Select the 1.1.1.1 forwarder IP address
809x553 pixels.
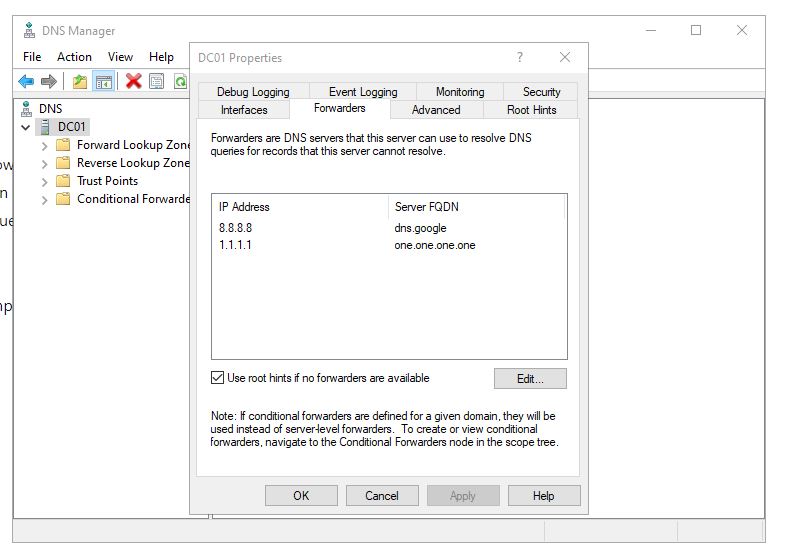pos(235,245)
